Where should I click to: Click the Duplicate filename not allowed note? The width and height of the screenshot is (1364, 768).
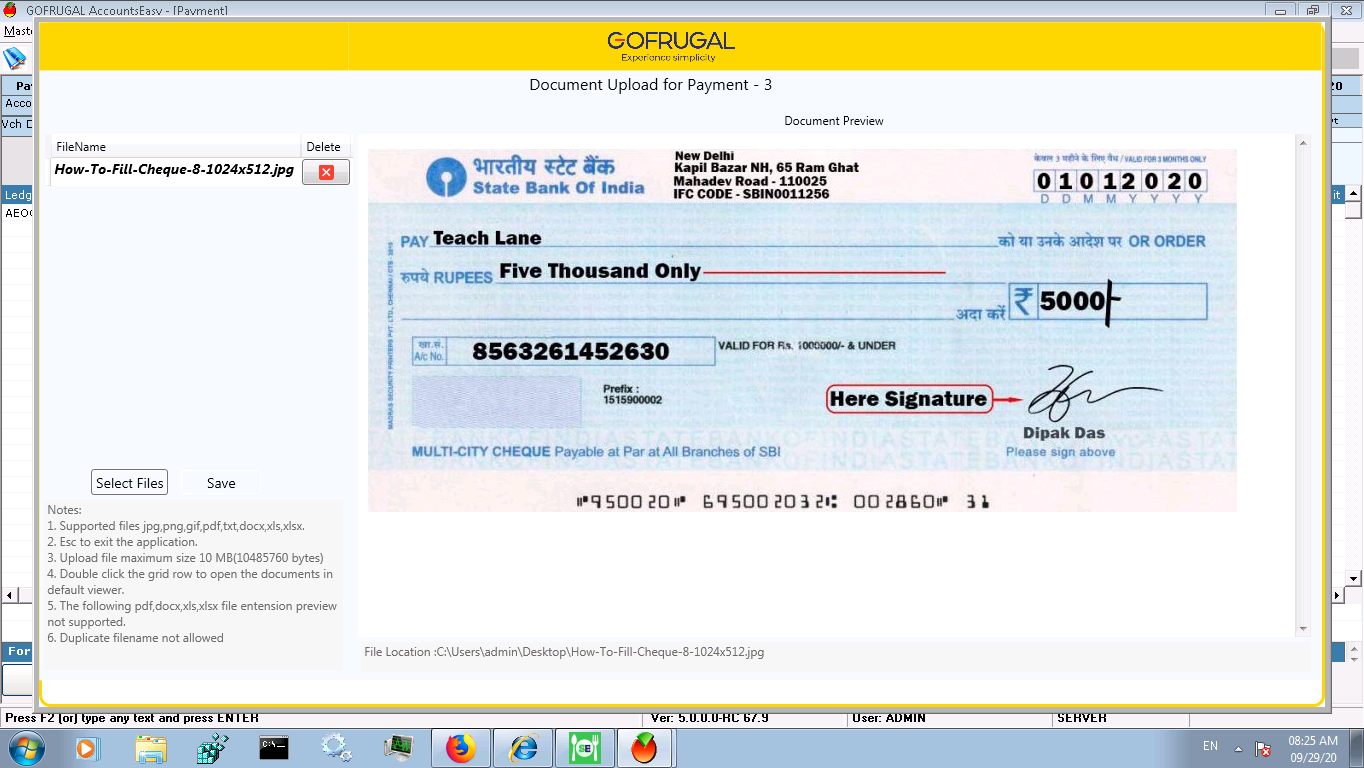point(136,638)
